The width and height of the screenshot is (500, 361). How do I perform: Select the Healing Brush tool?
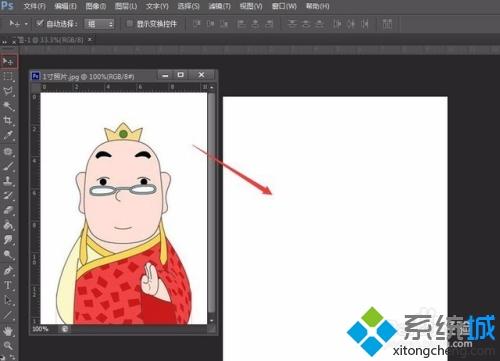pyautogui.click(x=8, y=152)
